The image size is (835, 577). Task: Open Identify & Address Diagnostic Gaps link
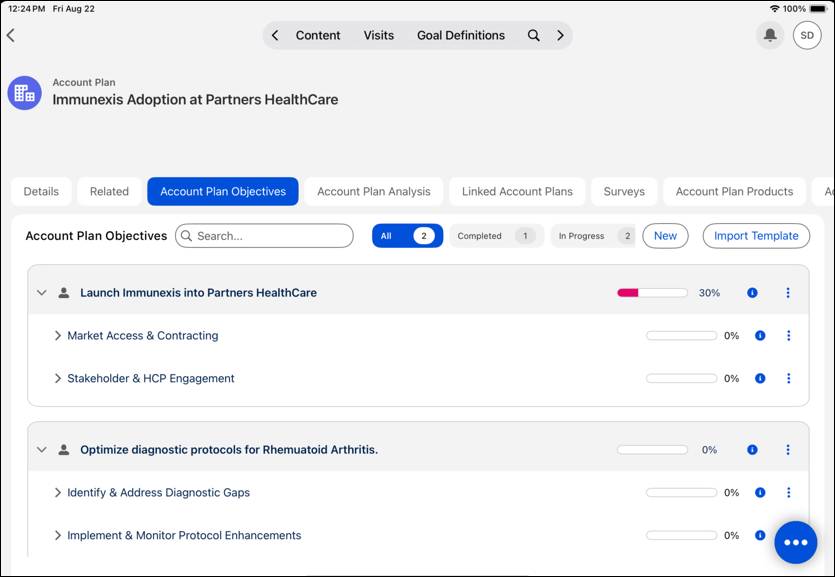pyautogui.click(x=158, y=492)
